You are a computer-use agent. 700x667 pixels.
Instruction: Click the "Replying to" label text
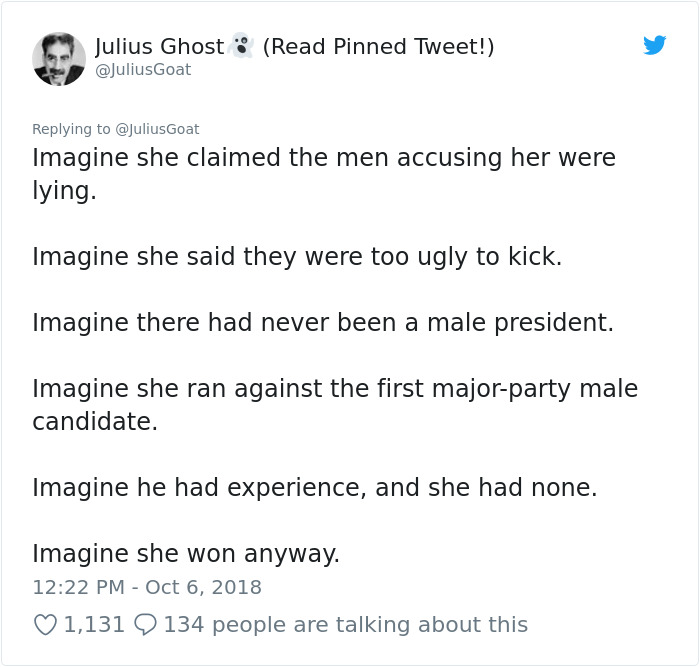[72, 129]
